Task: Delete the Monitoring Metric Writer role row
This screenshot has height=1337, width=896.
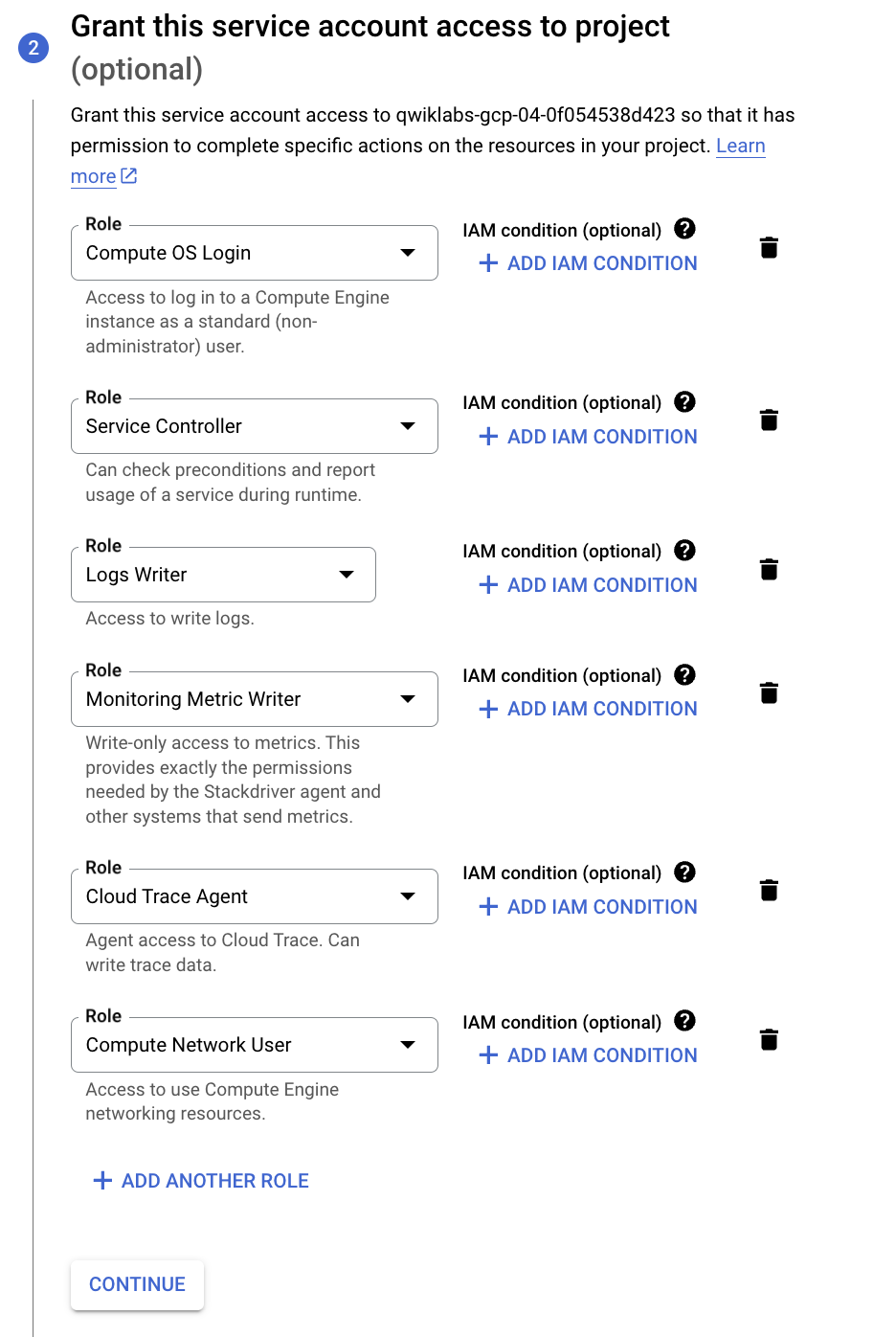Action: tap(769, 692)
